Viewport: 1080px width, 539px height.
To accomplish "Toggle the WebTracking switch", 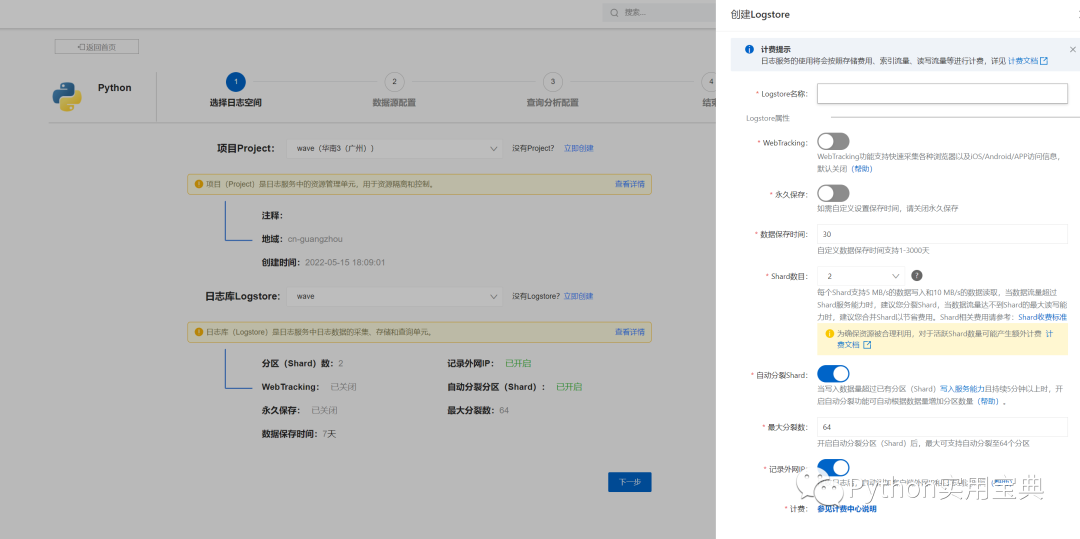I will [x=833, y=142].
